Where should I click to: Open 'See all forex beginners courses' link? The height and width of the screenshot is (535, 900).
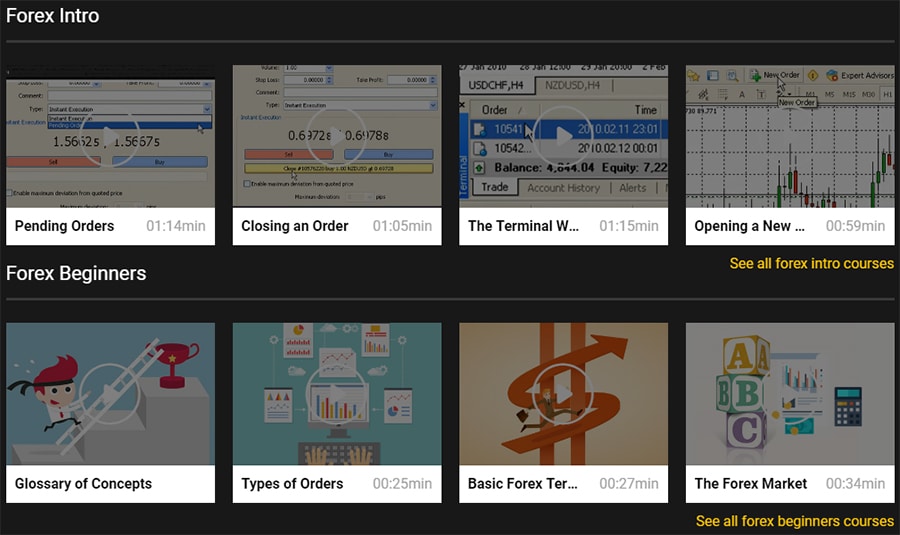(794, 521)
